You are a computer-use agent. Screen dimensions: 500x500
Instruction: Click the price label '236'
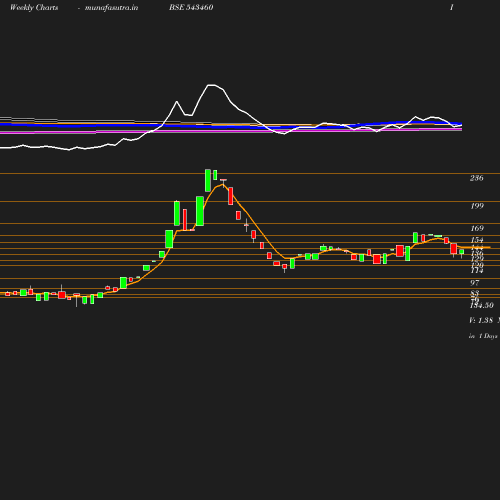(x=477, y=178)
